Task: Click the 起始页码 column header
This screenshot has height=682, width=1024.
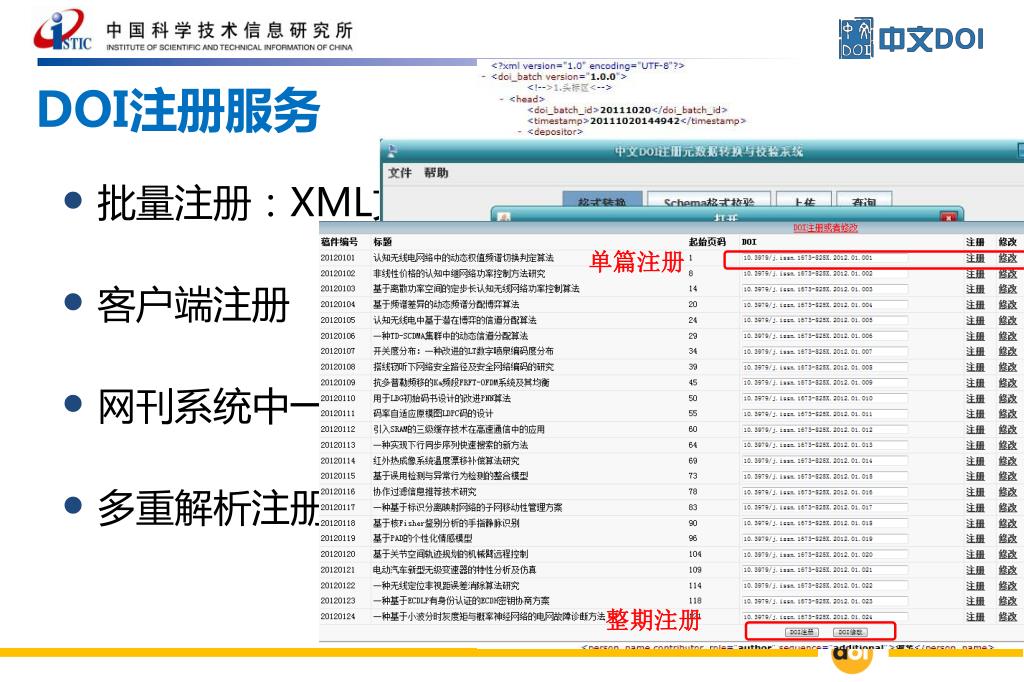Action: coord(707,242)
